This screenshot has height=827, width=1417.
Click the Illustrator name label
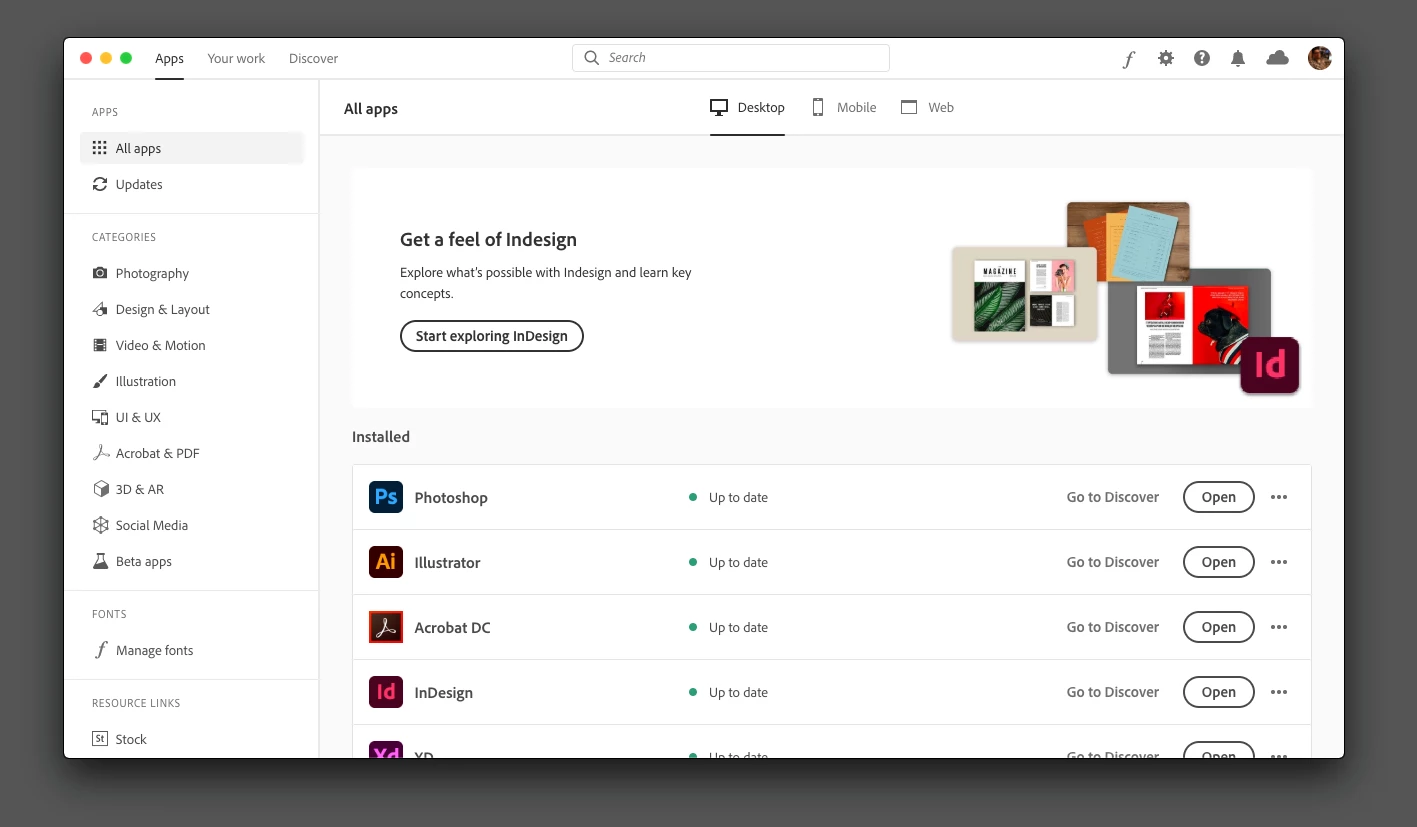pos(447,562)
